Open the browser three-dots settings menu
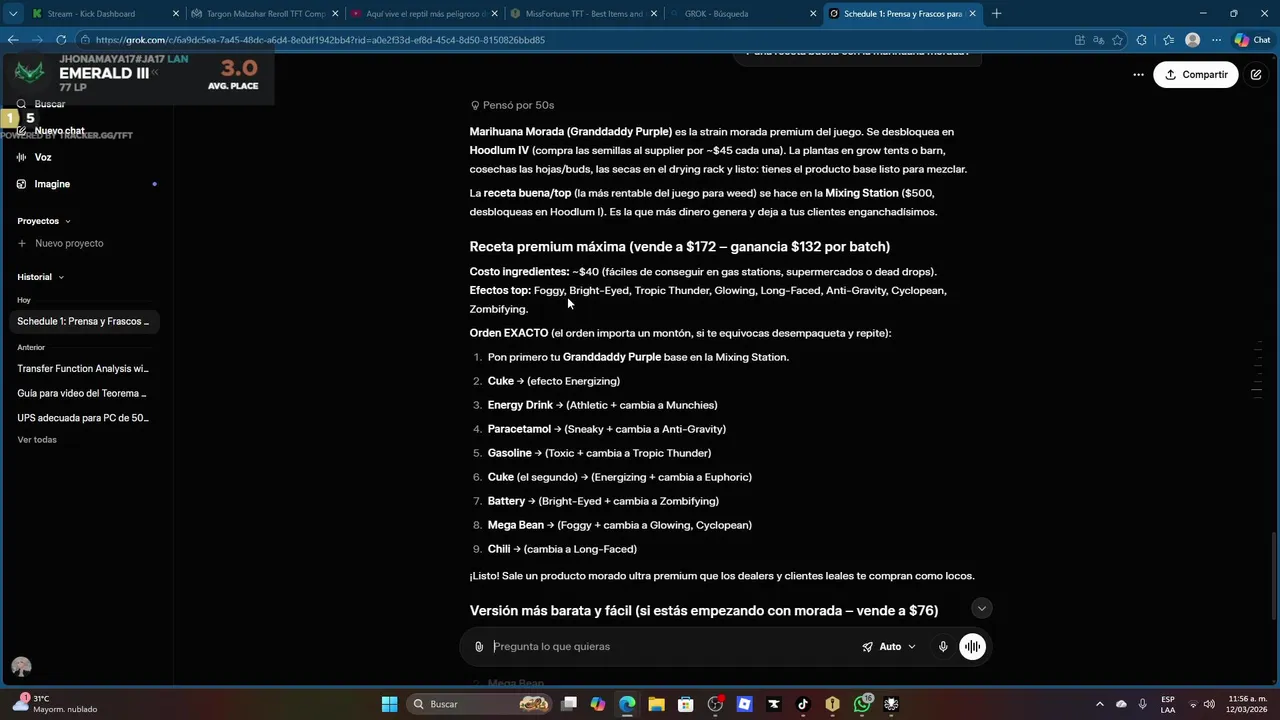Screen dimensions: 1280x720 [x=1216, y=40]
